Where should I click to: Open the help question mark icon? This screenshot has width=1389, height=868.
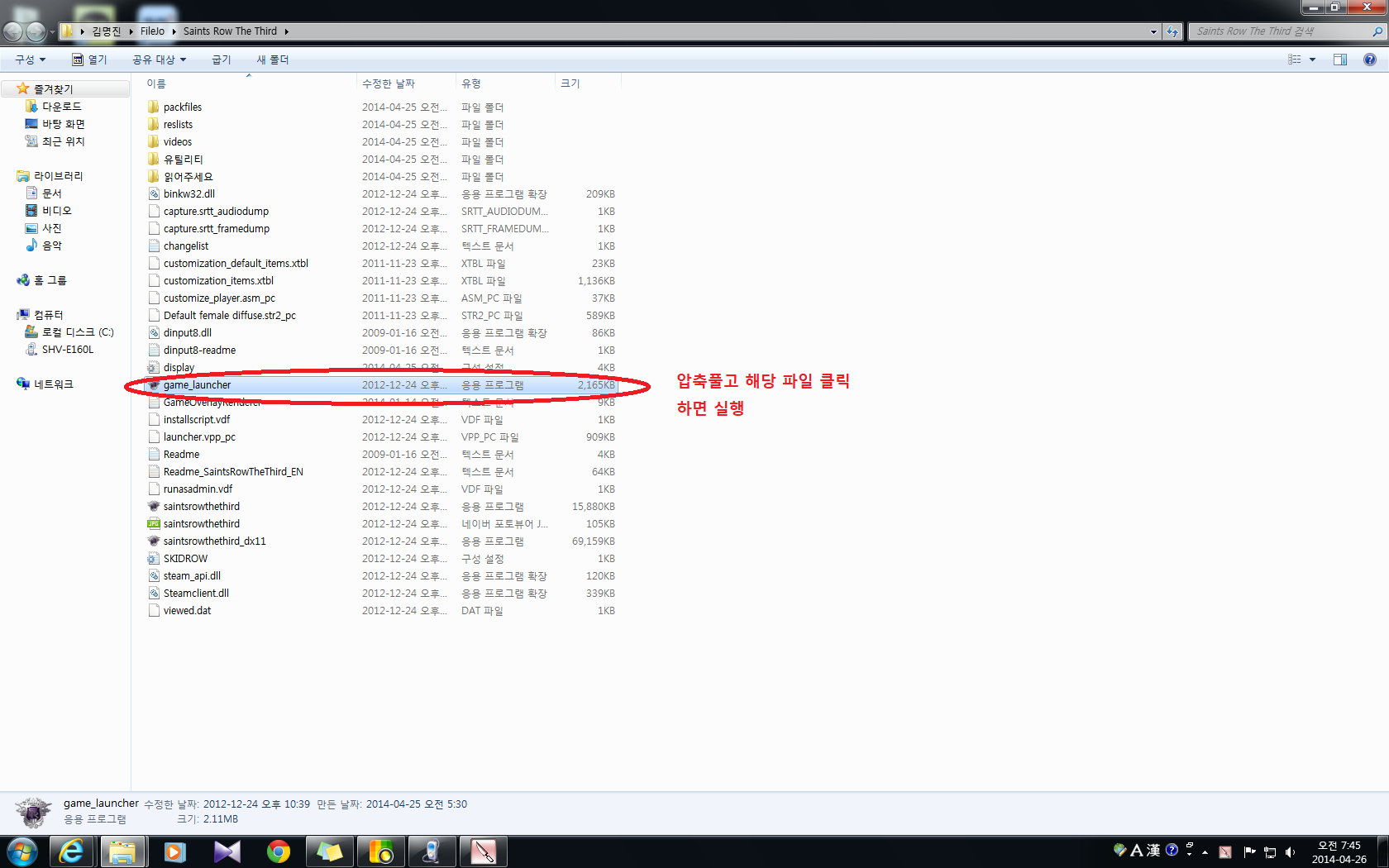point(1369,60)
